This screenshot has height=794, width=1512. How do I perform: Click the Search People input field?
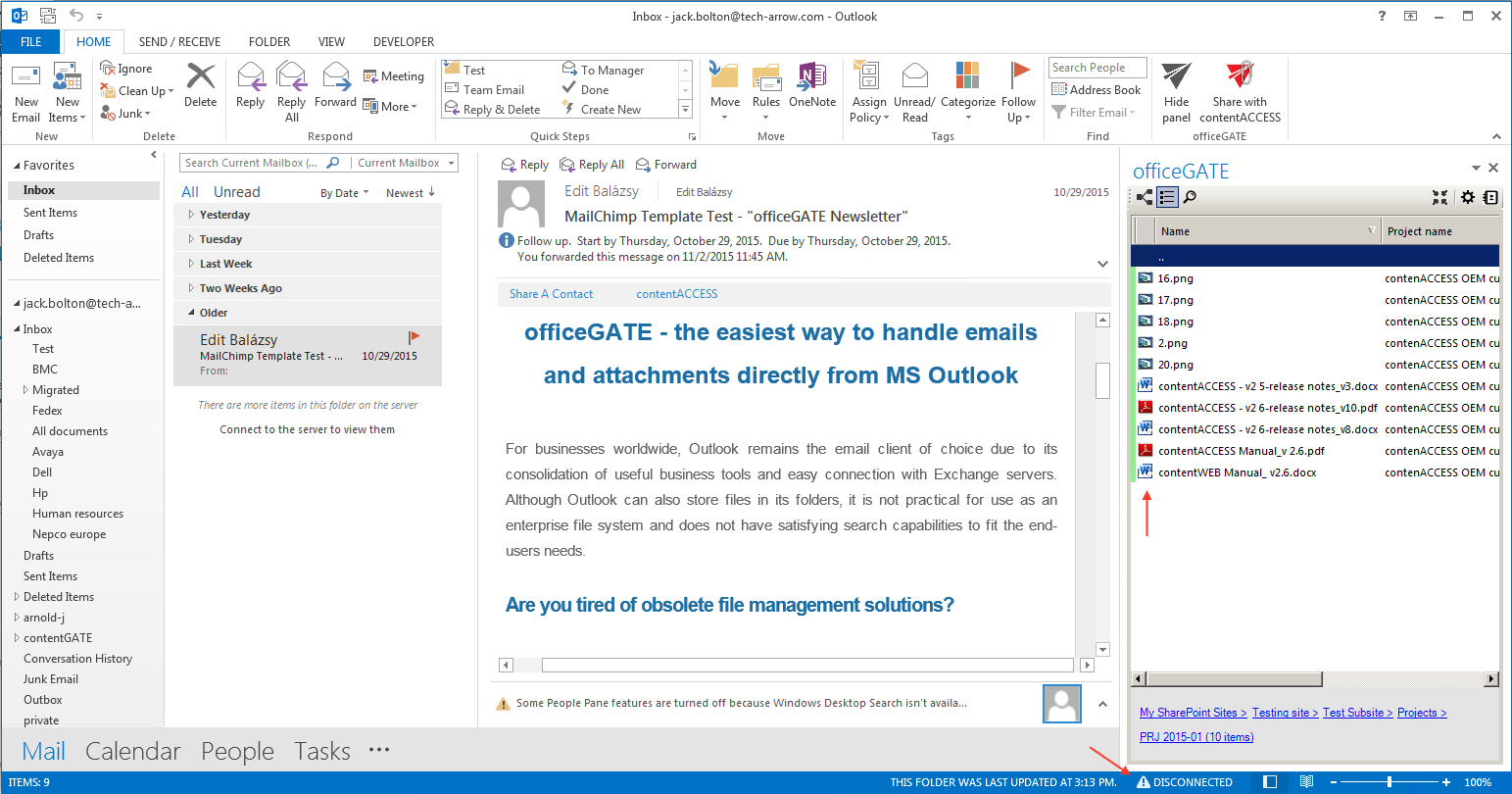tap(1097, 68)
